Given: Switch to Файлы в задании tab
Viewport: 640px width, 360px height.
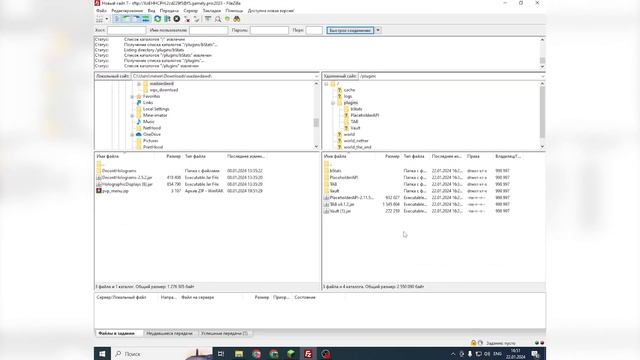Looking at the screenshot, I should [x=116, y=333].
